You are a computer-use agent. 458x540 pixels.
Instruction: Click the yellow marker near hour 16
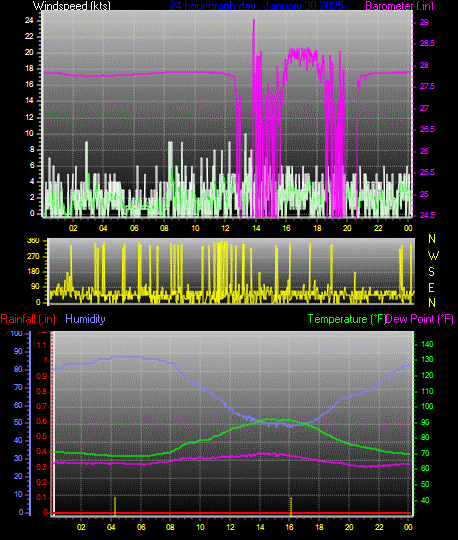[x=291, y=506]
